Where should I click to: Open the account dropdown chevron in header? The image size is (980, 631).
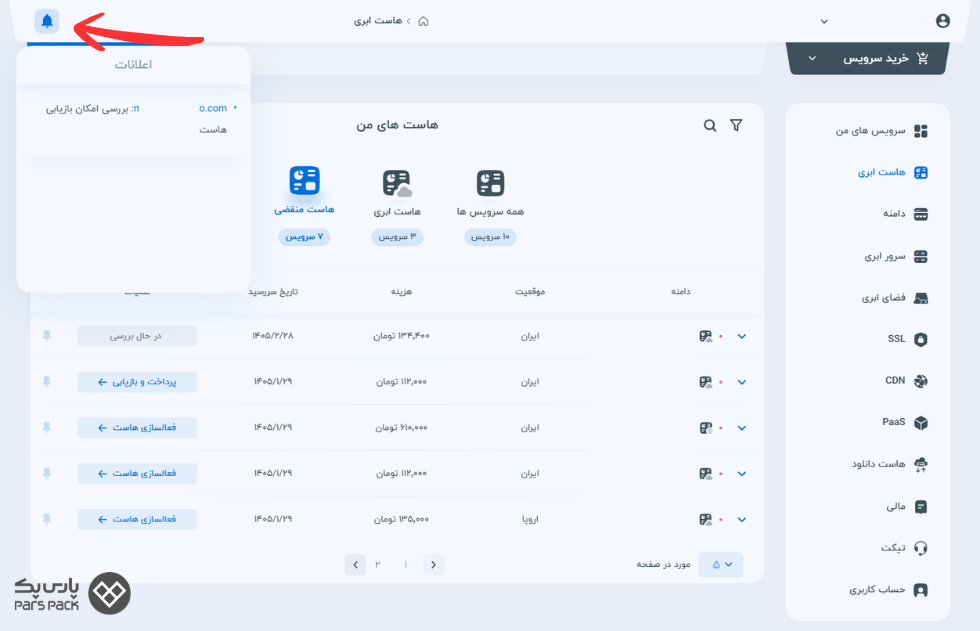(x=824, y=22)
